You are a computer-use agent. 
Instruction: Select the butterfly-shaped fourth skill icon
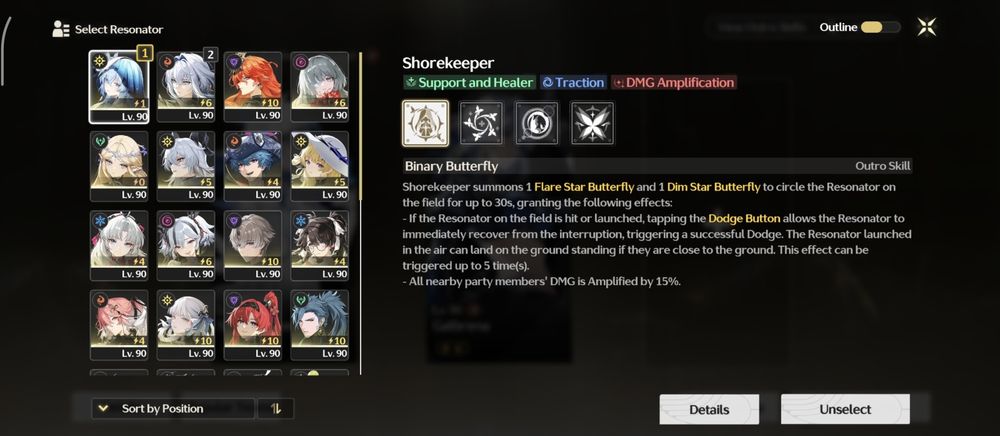592,123
